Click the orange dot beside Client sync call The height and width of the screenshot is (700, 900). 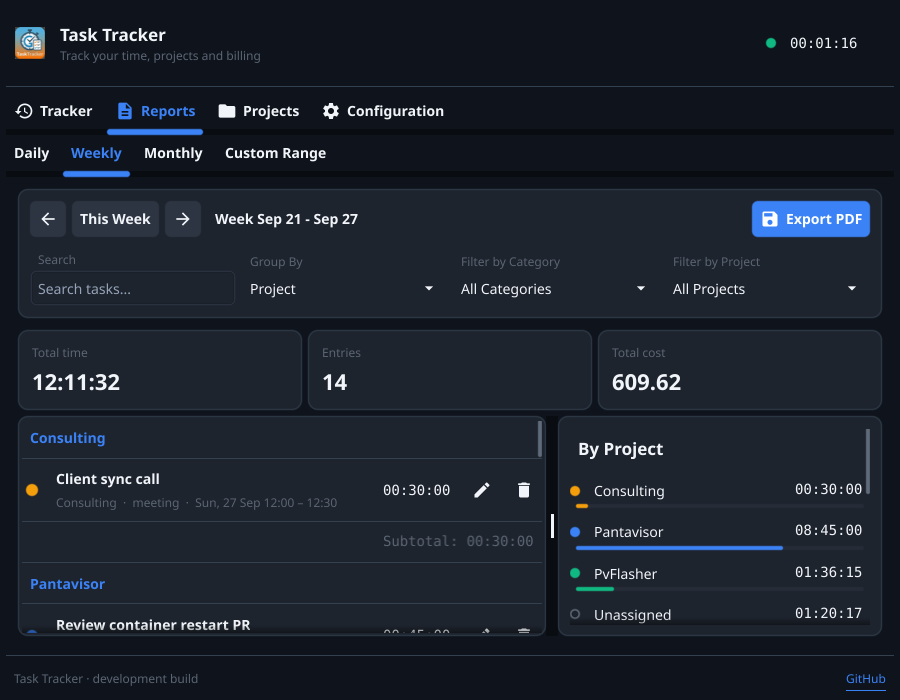[32, 489]
